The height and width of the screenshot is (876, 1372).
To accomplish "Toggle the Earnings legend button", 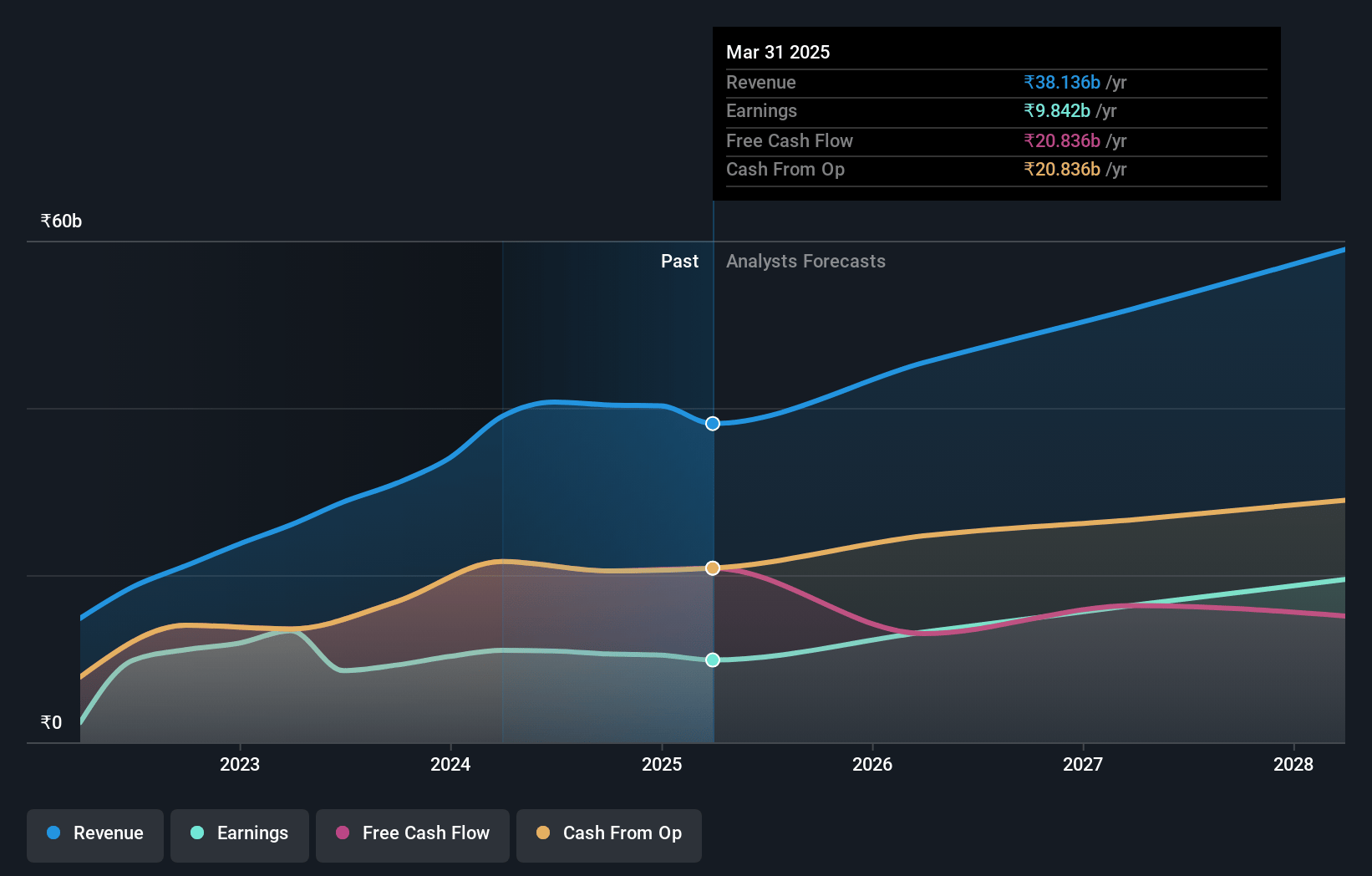I will (x=240, y=835).
